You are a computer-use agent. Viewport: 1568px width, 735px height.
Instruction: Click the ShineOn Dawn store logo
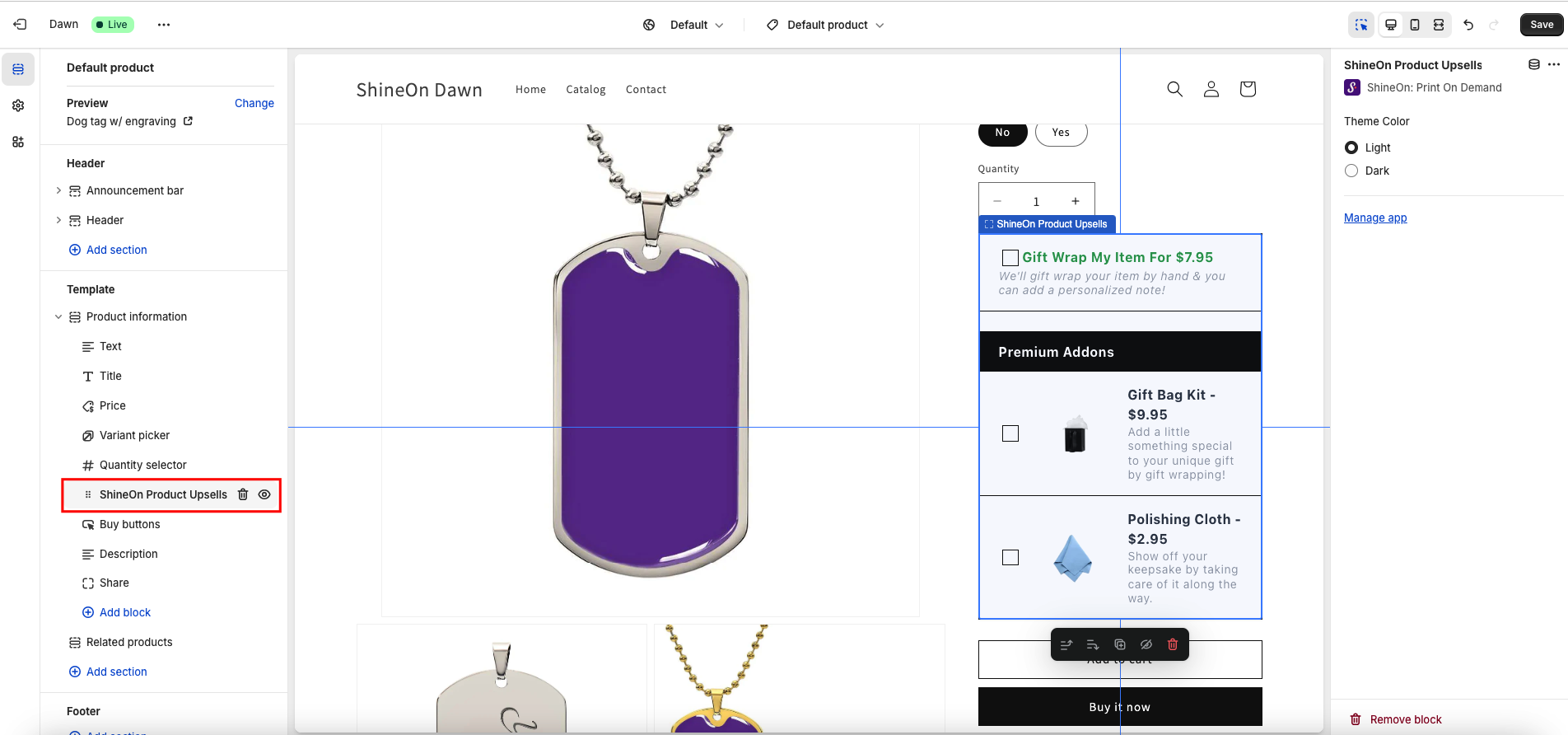419,90
